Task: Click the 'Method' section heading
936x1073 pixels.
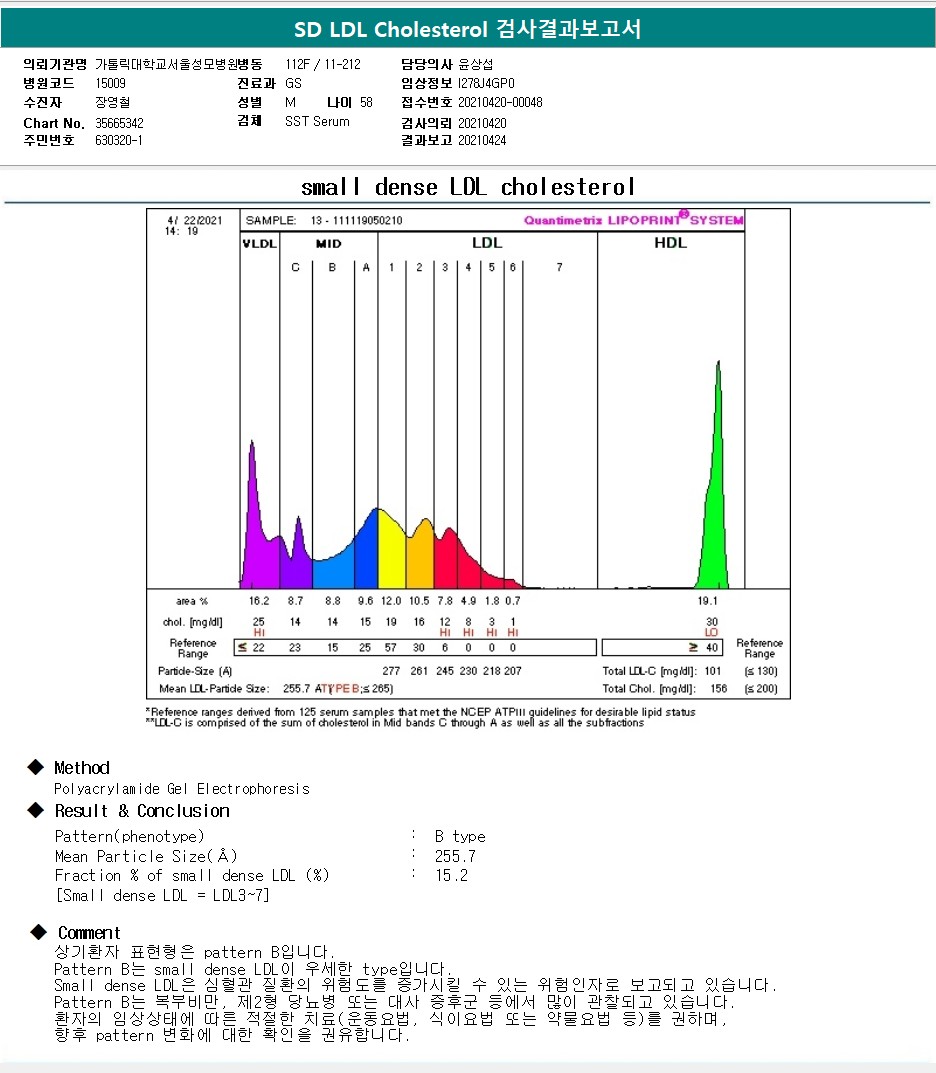Action: 82,768
